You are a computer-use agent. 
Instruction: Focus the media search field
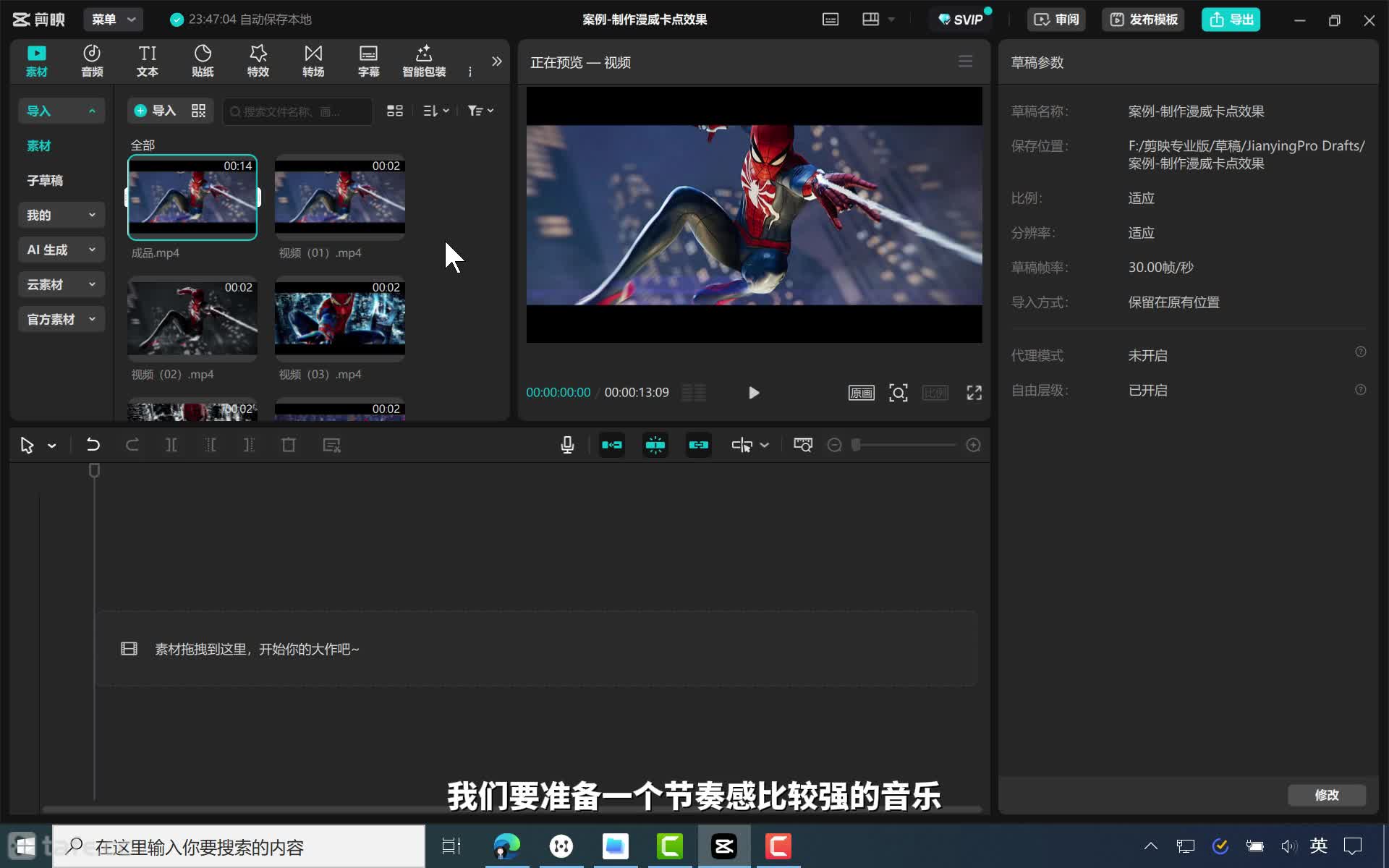pos(297,111)
